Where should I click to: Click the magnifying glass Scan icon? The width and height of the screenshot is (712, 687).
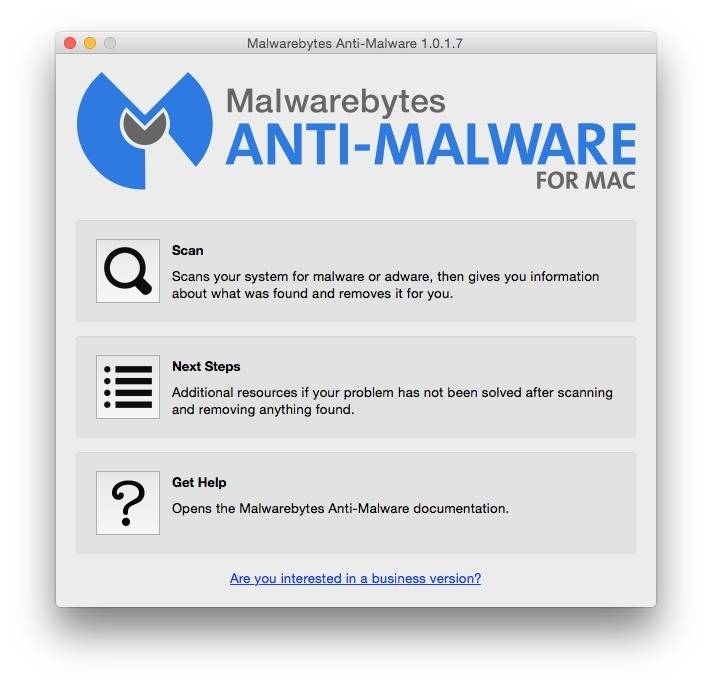128,271
